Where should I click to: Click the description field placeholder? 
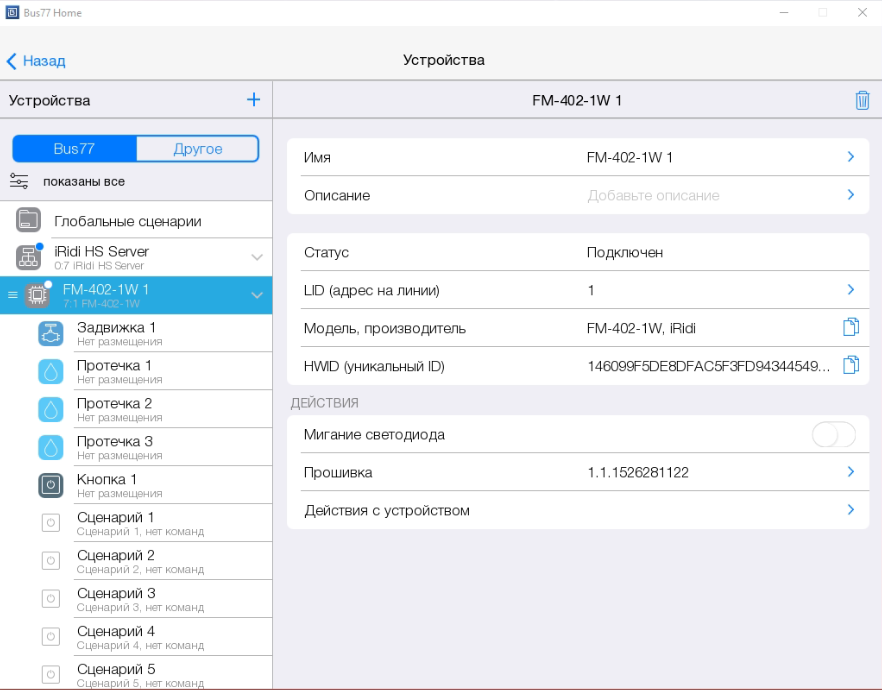653,195
